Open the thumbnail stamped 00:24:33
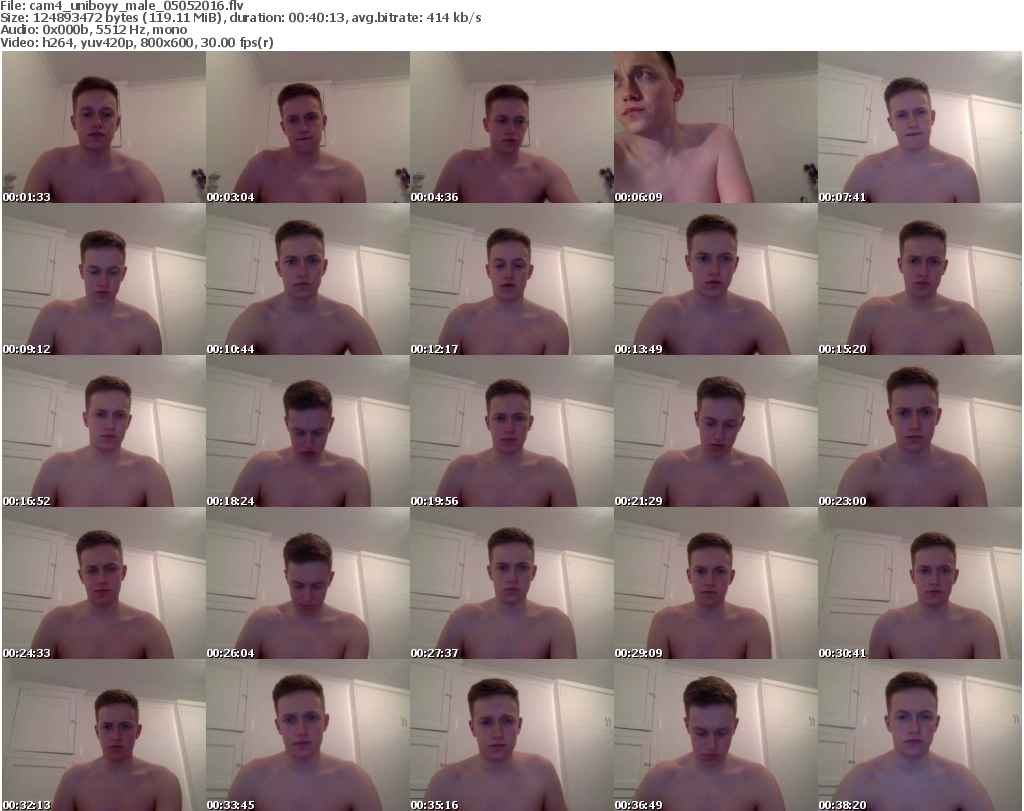 point(104,583)
